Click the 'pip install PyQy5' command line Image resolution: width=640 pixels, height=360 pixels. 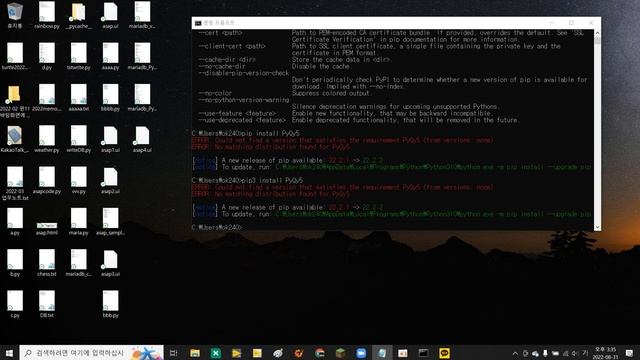[245, 133]
